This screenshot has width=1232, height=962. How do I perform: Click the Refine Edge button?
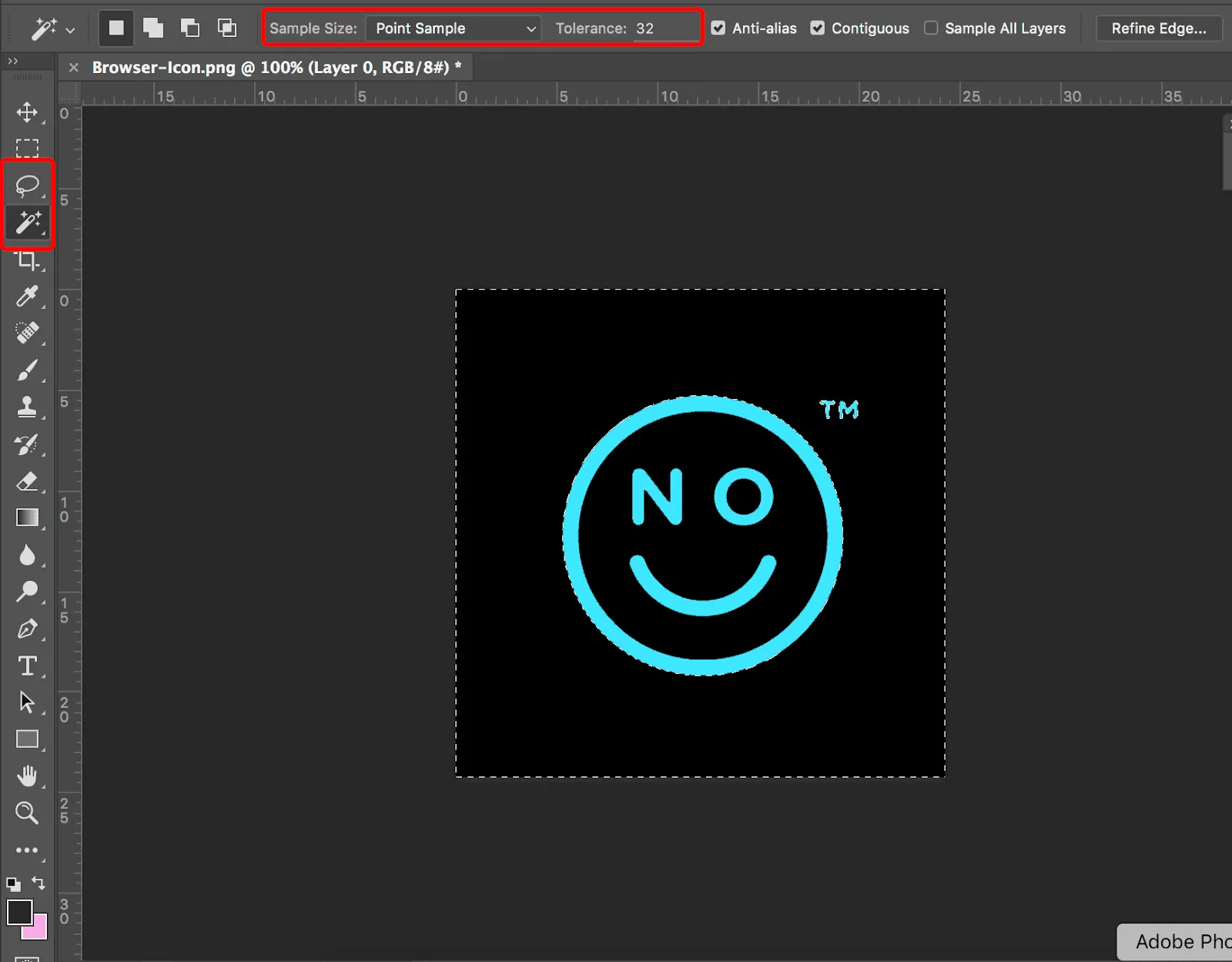(x=1159, y=28)
